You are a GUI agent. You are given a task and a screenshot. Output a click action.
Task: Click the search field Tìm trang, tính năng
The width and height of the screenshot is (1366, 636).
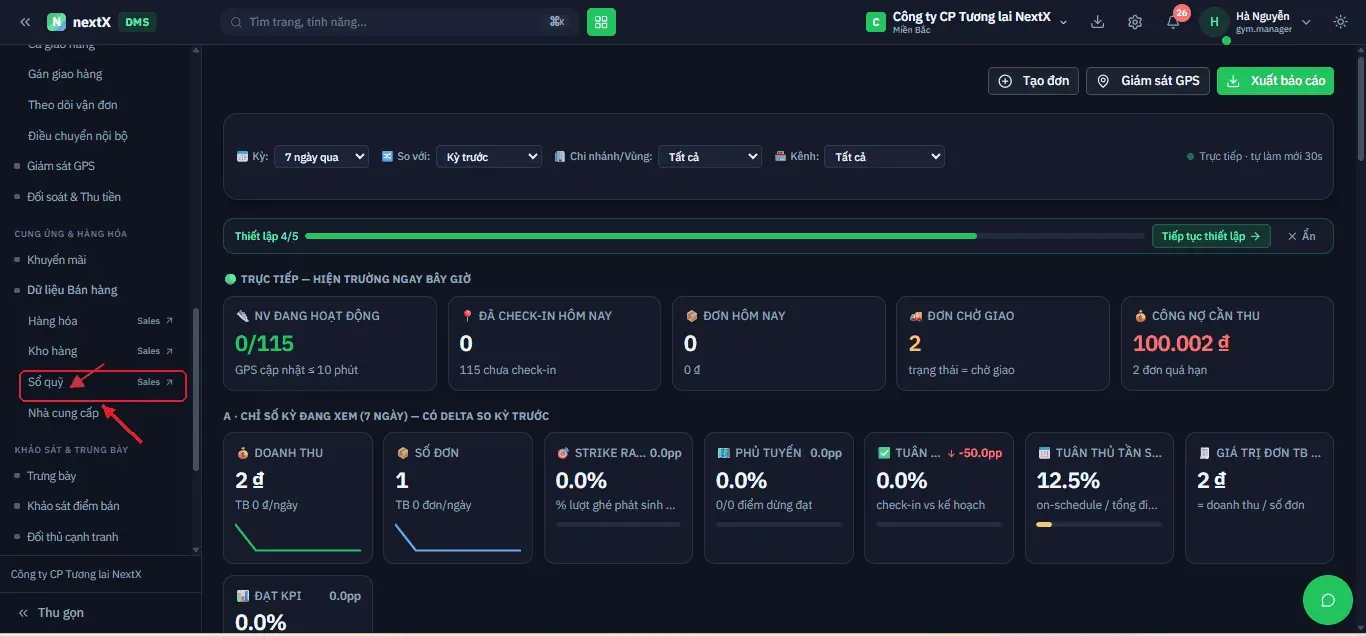[399, 21]
